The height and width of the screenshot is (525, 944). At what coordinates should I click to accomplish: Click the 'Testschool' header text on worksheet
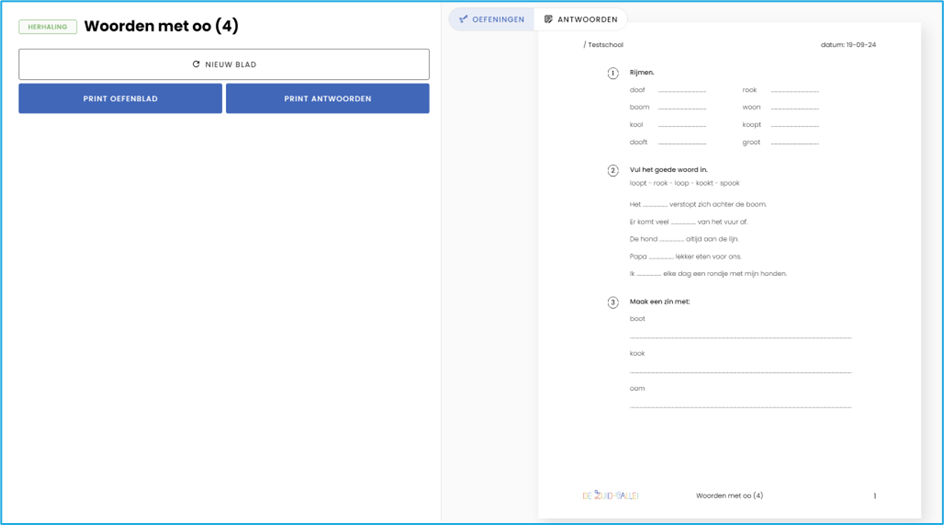pos(604,45)
